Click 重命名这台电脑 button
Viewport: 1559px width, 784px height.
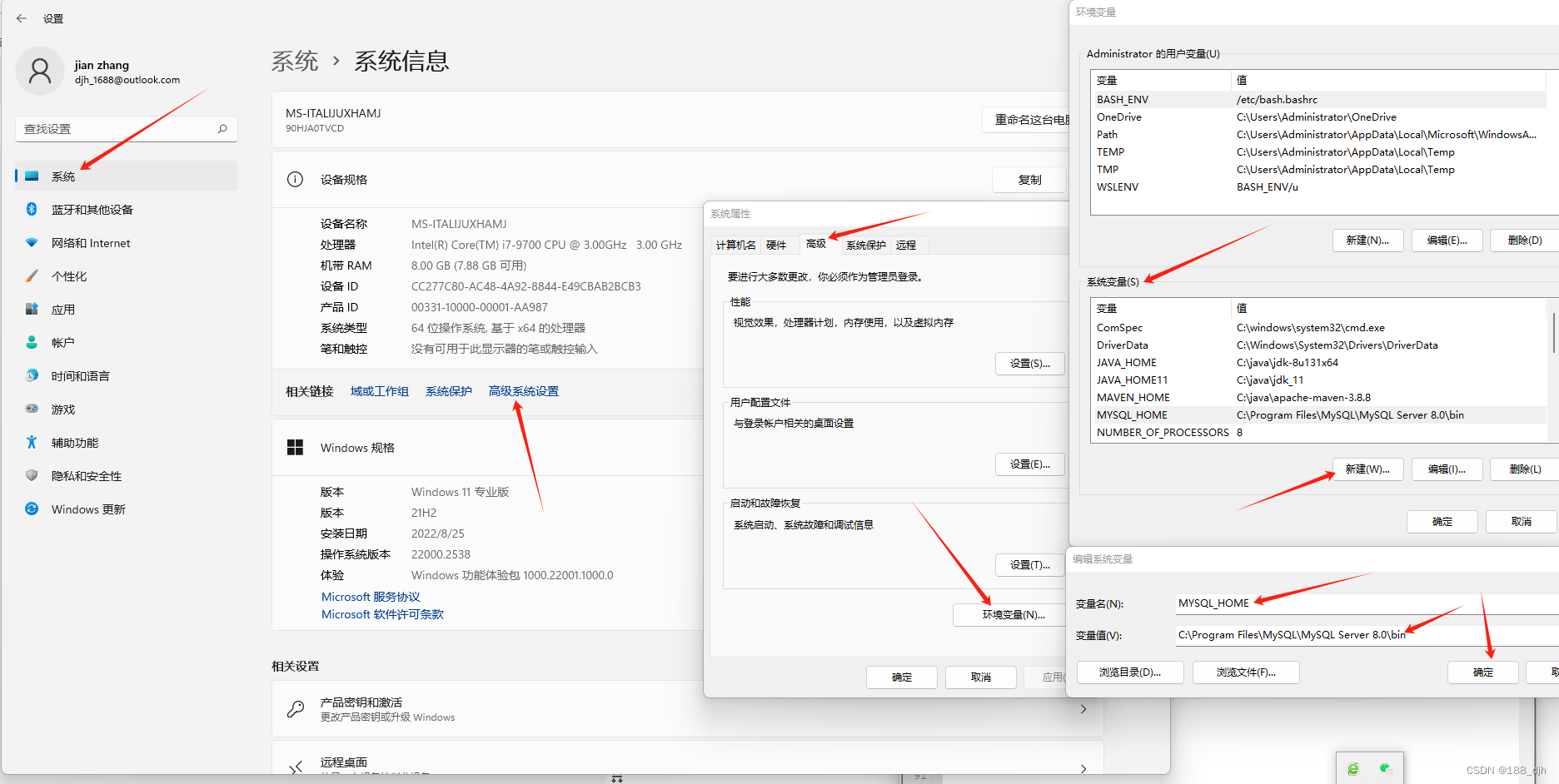click(x=1027, y=120)
